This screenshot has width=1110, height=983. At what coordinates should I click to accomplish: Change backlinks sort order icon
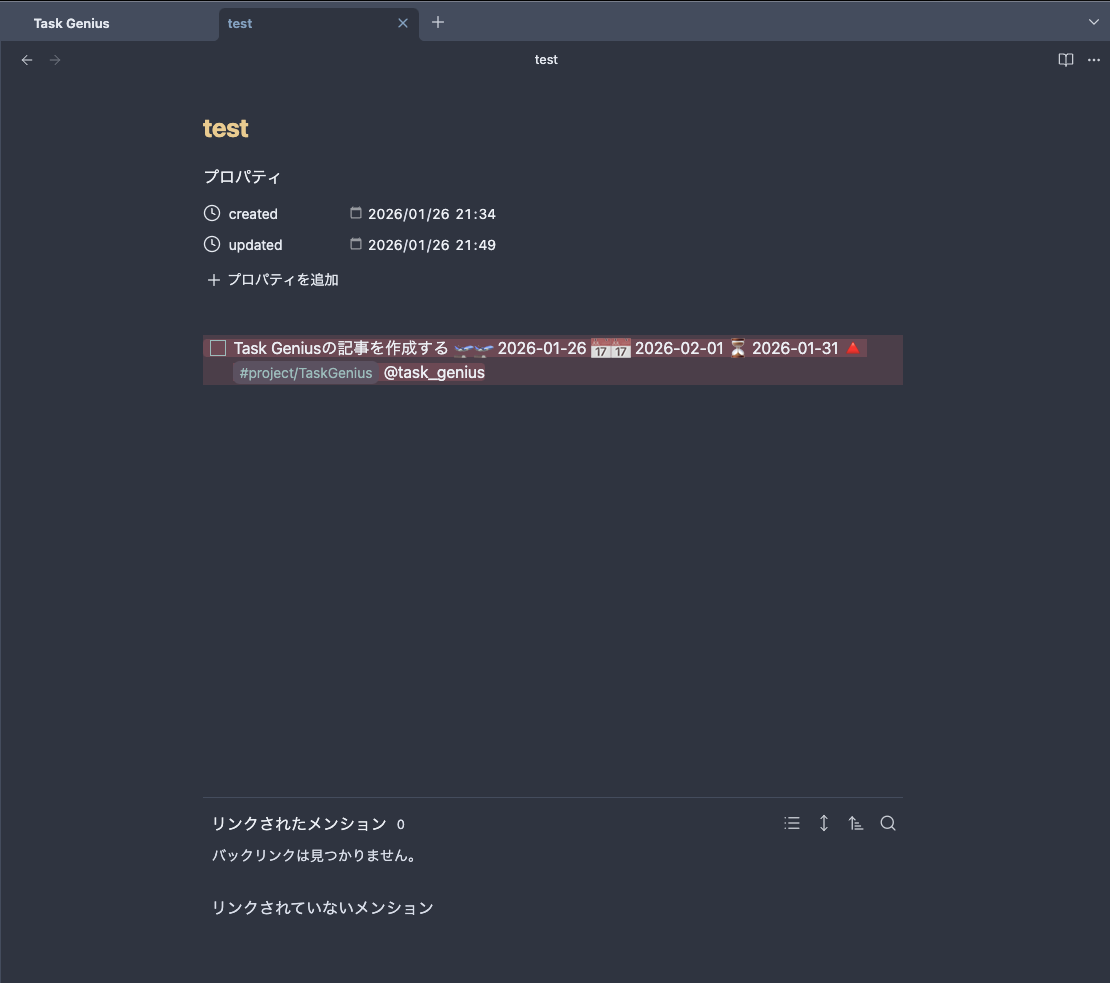[x=856, y=823]
